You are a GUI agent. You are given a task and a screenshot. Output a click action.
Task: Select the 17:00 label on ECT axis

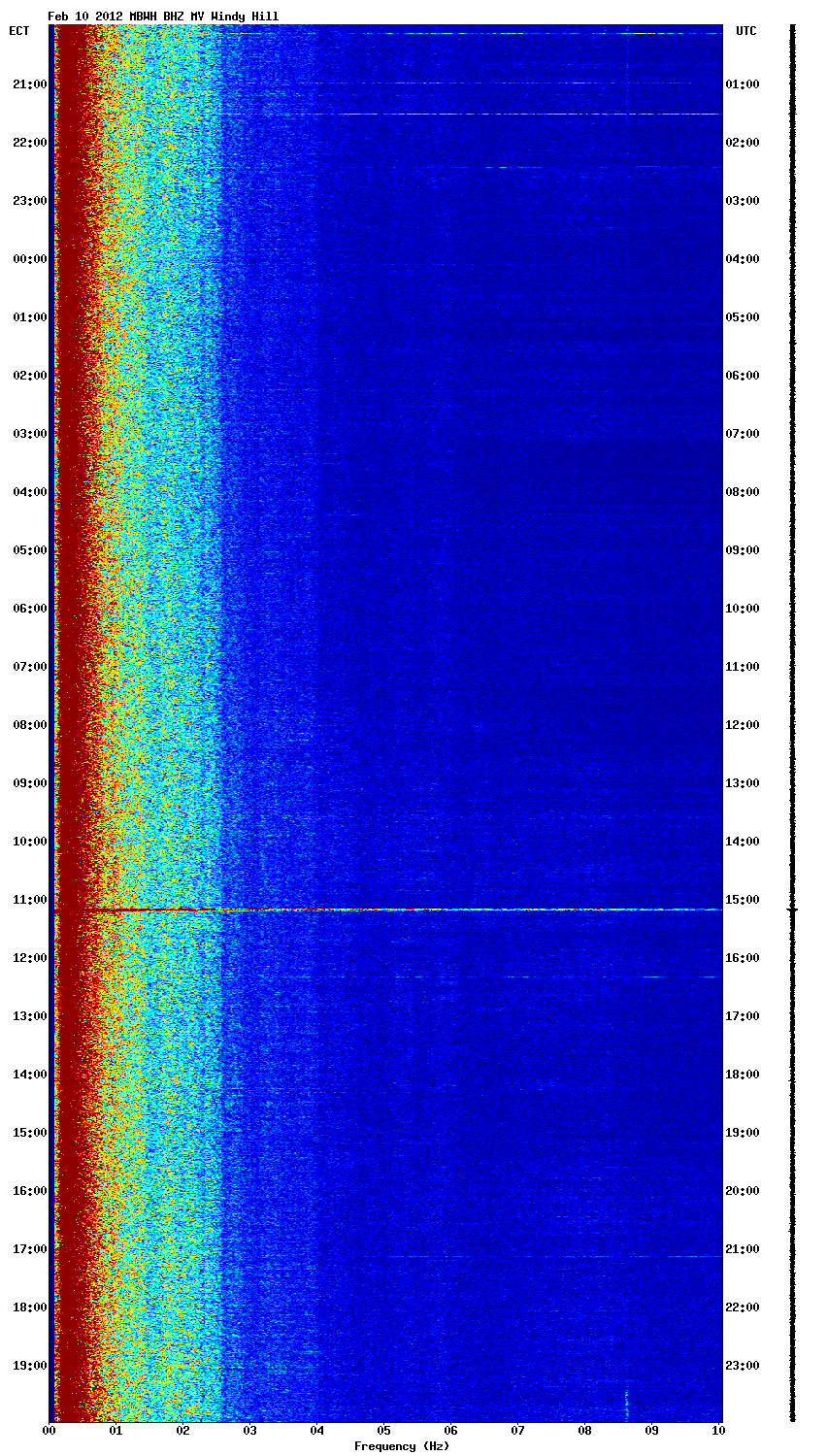click(x=29, y=1249)
